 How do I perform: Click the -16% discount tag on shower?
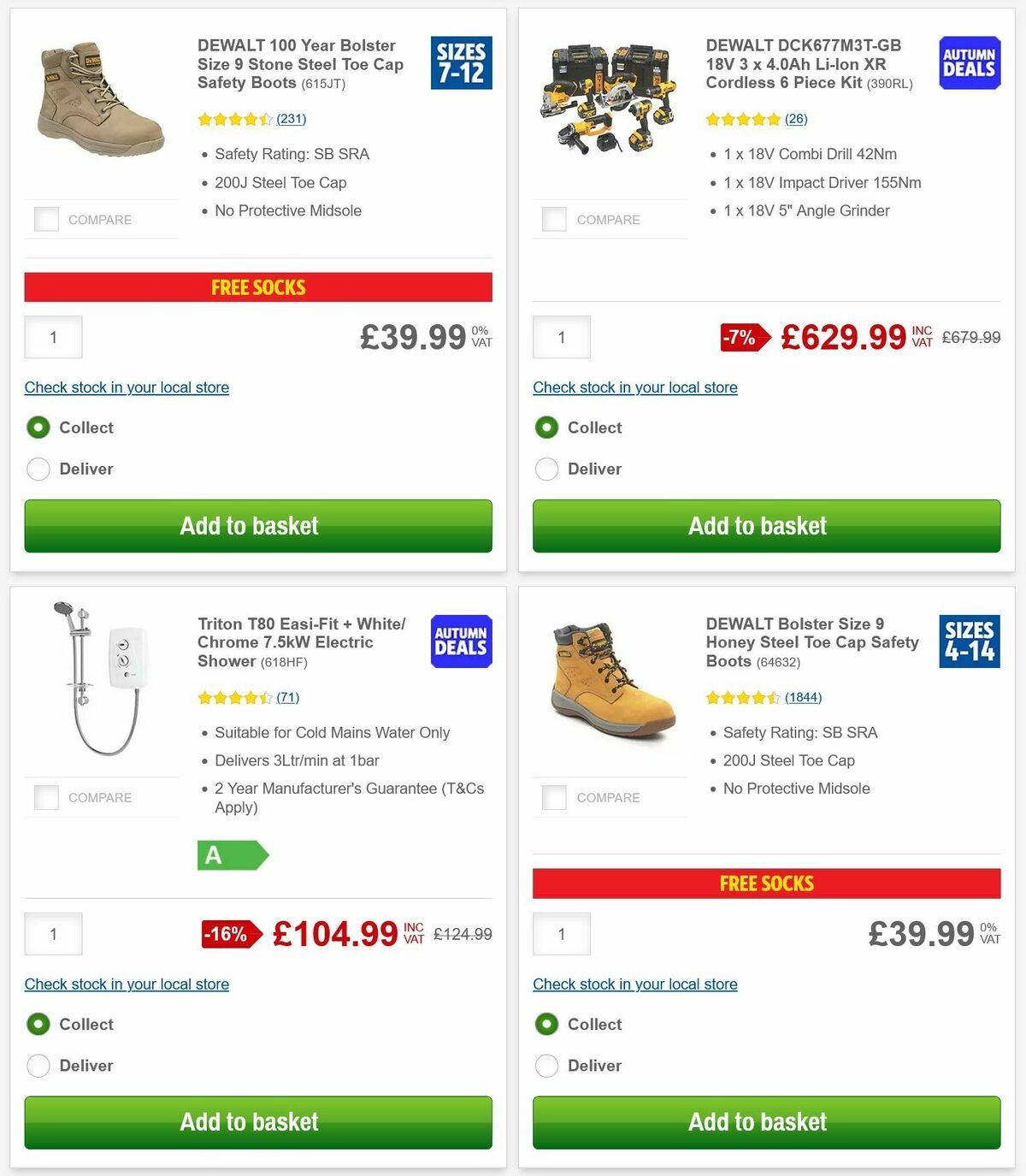coord(228,934)
